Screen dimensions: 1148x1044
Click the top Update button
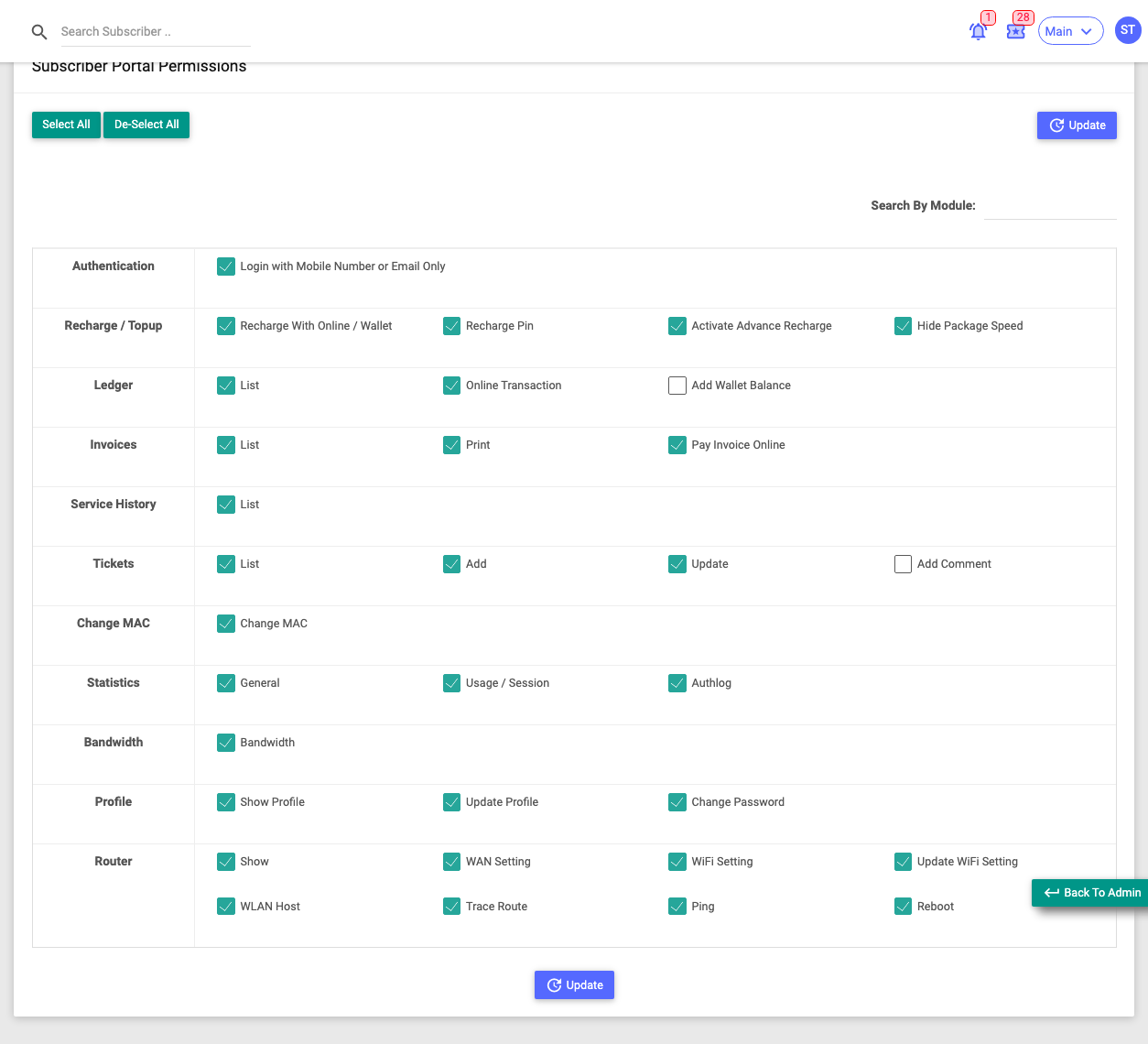click(x=1077, y=125)
